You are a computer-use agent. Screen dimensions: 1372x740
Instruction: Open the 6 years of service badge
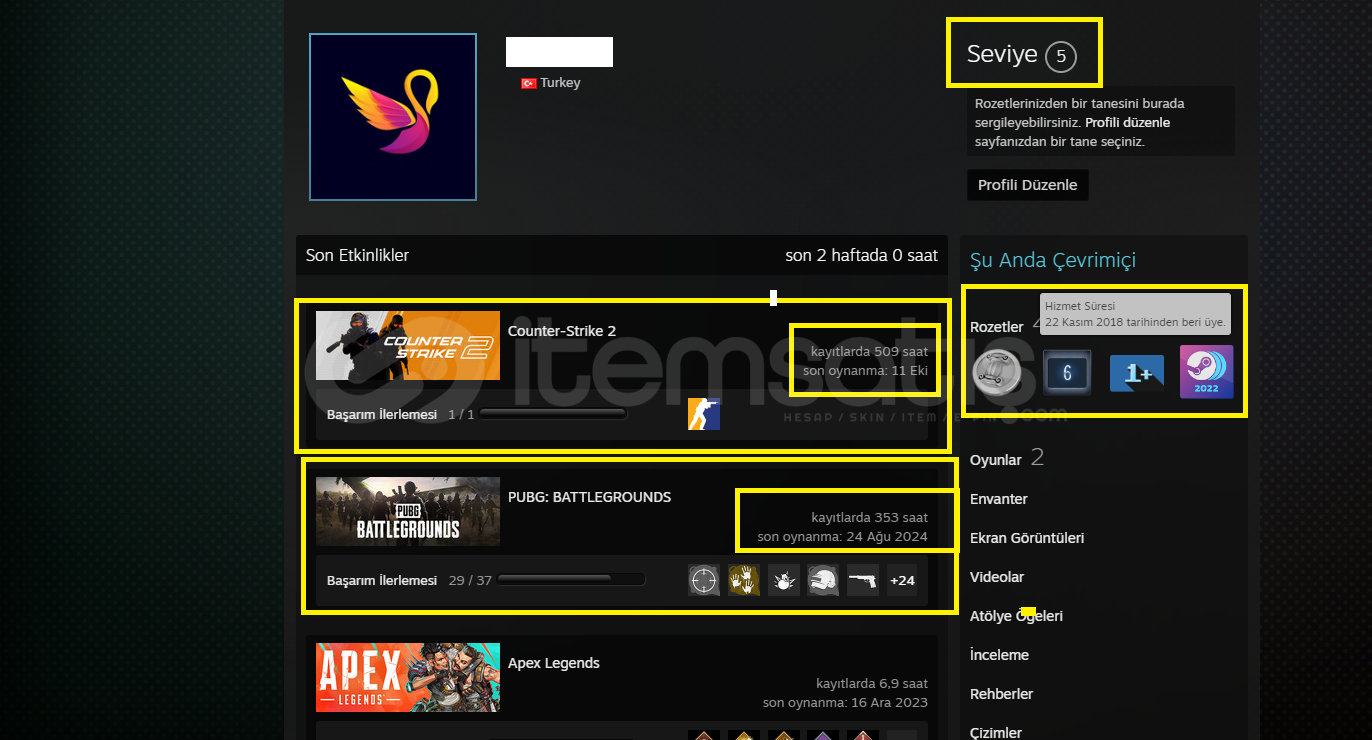1067,373
